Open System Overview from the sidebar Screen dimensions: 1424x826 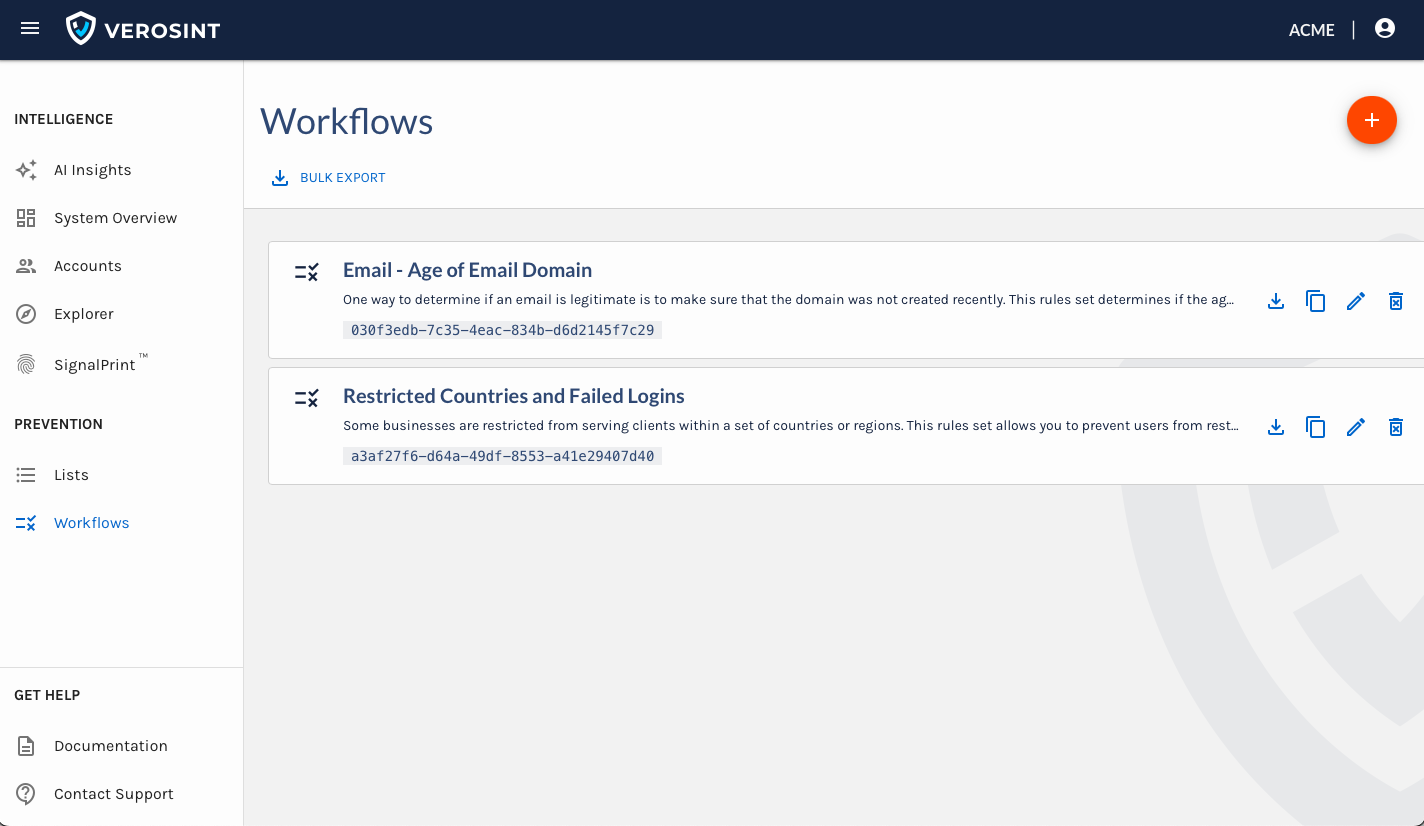coord(115,218)
